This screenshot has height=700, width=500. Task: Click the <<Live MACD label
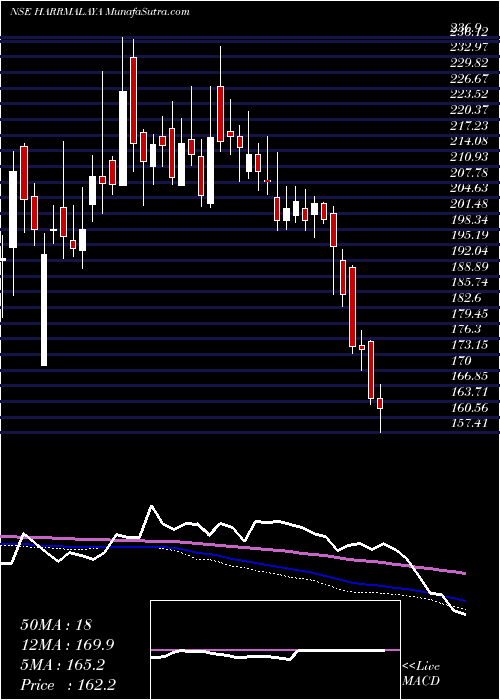pos(421,674)
